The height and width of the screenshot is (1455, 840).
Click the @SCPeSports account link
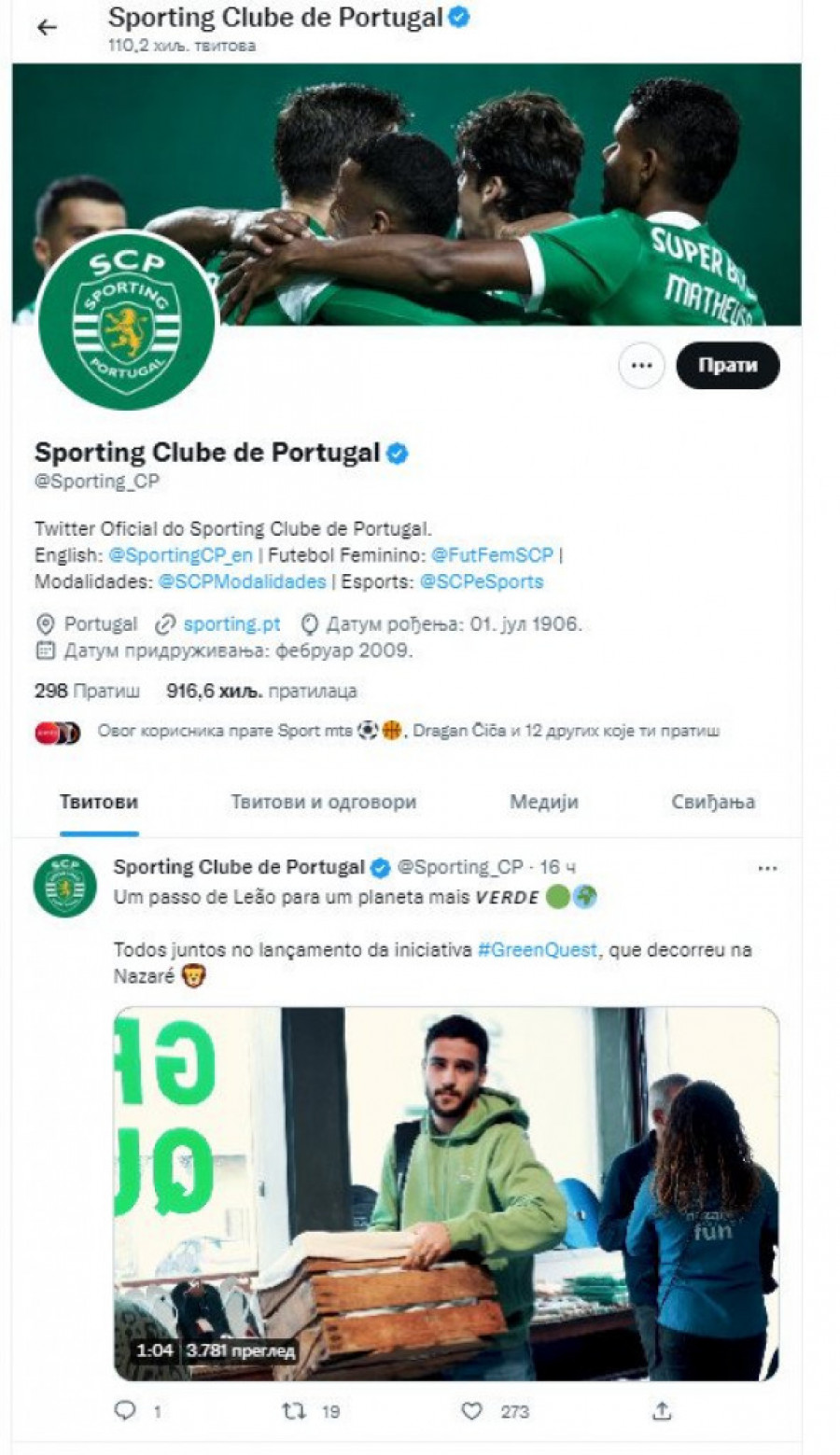482,581
